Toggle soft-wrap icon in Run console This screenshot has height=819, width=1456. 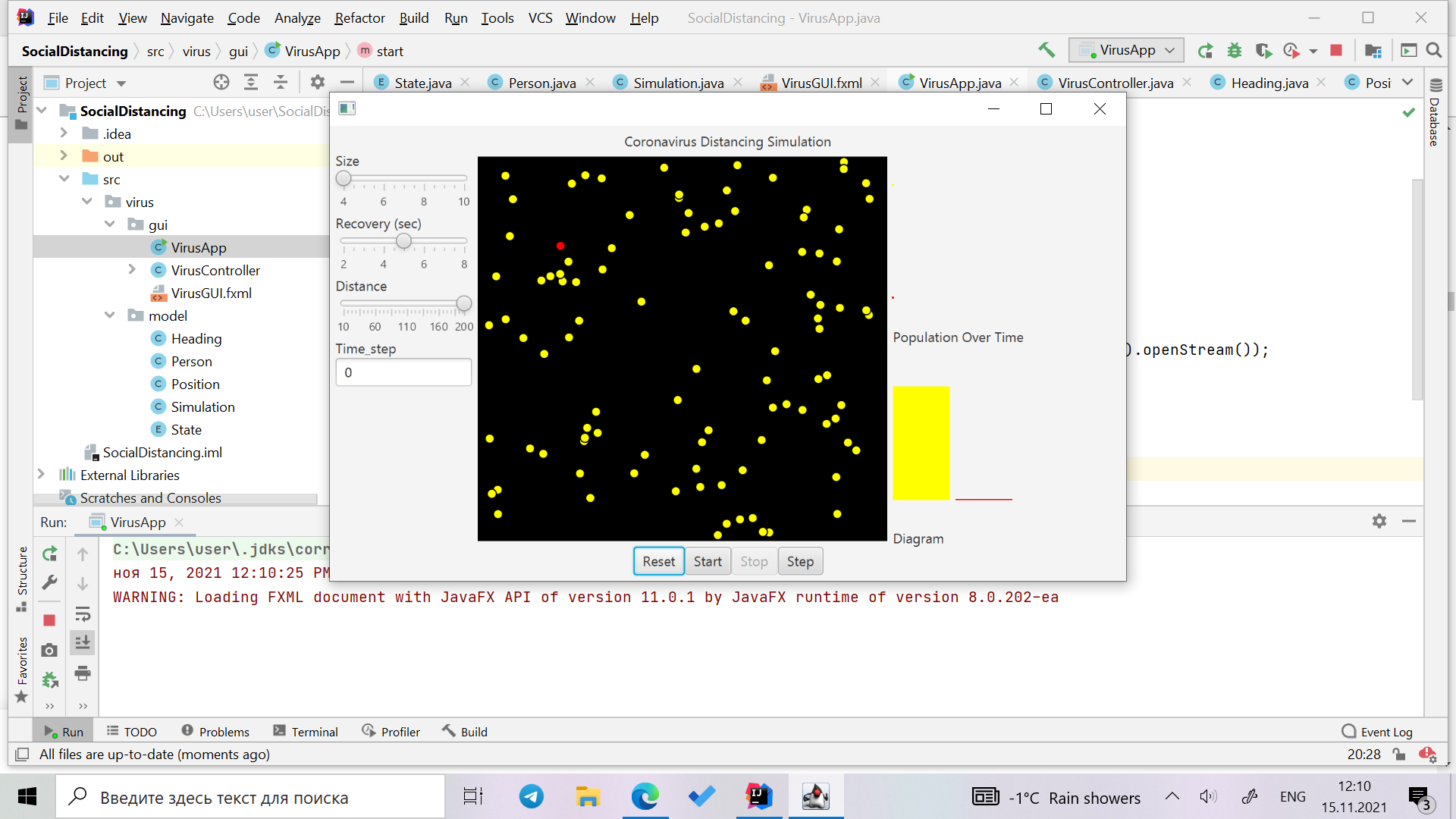pos(83,613)
